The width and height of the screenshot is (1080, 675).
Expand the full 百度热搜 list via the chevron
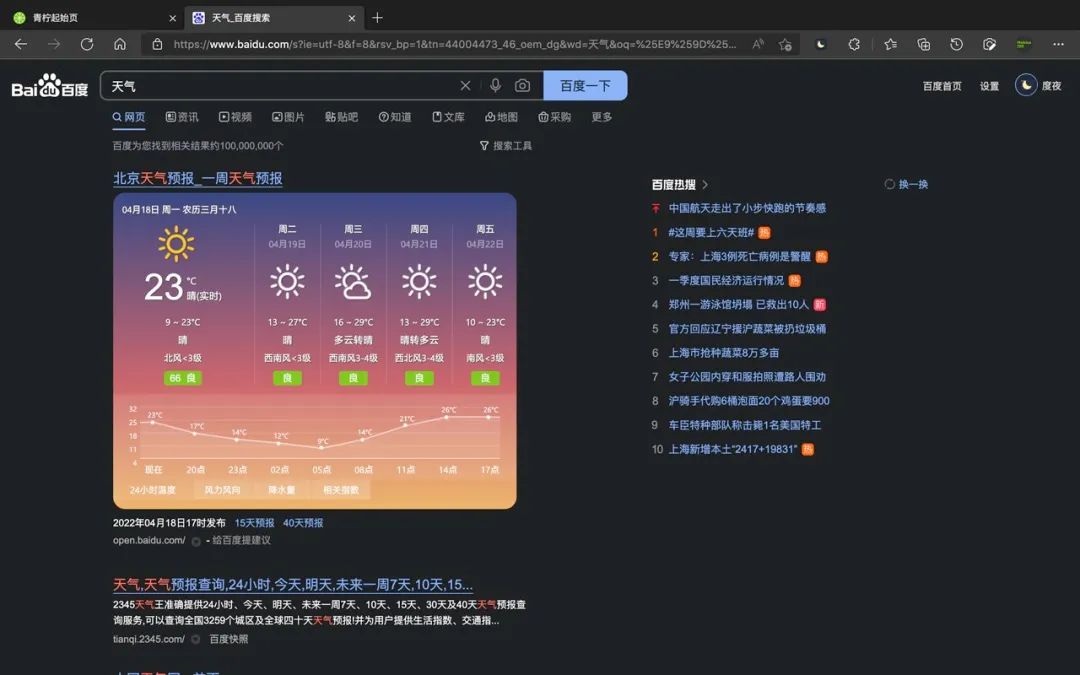tap(706, 183)
